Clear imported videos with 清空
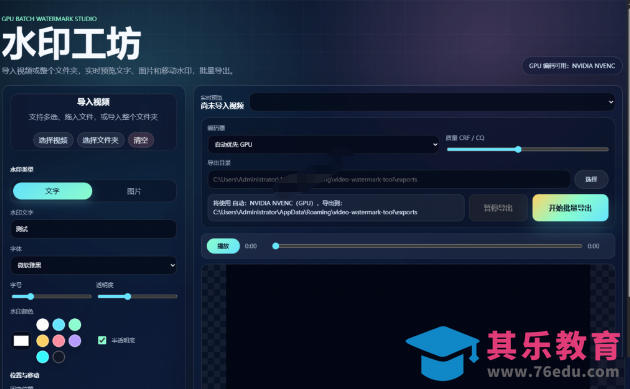This screenshot has height=389, width=630. coord(141,140)
